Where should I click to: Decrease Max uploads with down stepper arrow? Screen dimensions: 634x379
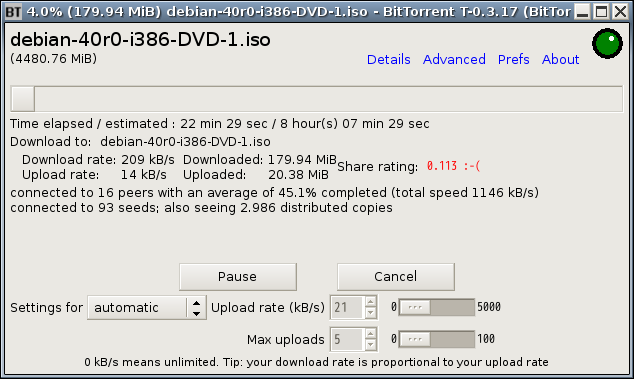coord(370,345)
